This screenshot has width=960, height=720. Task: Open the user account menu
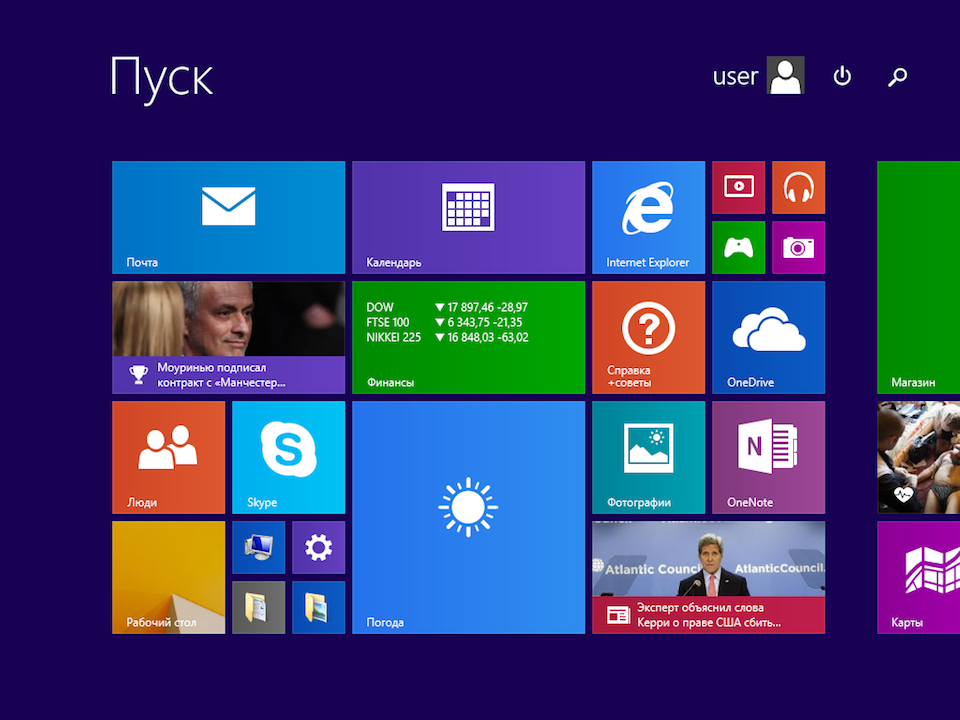coord(758,75)
